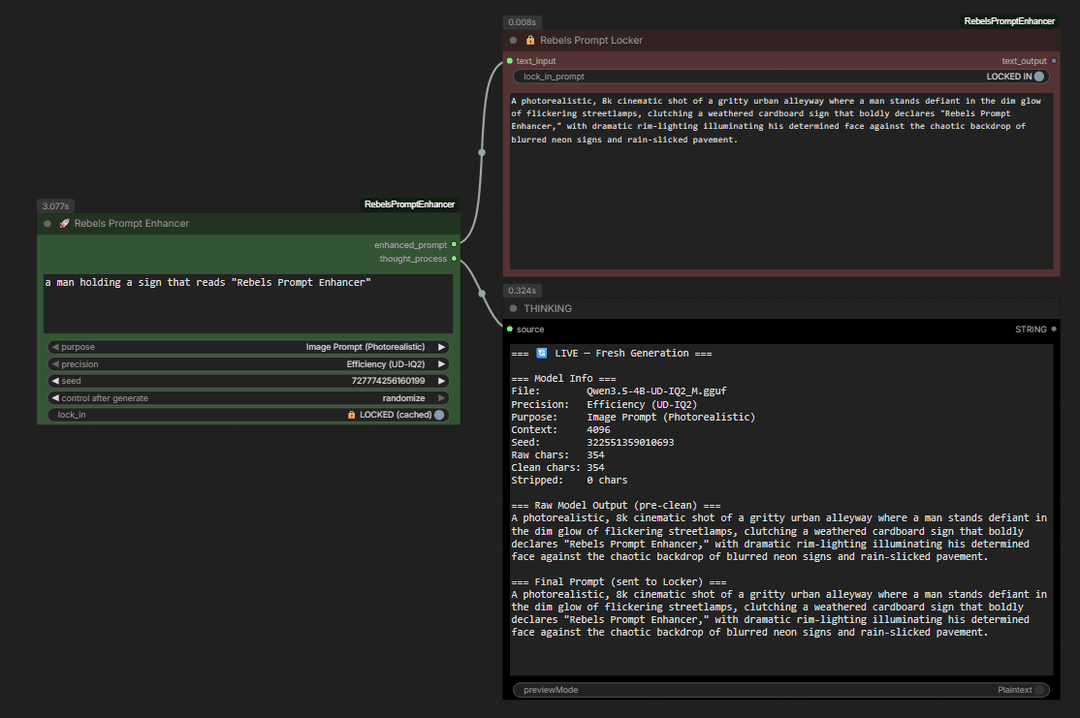Click the source input socket on THINKING

click(x=510, y=329)
